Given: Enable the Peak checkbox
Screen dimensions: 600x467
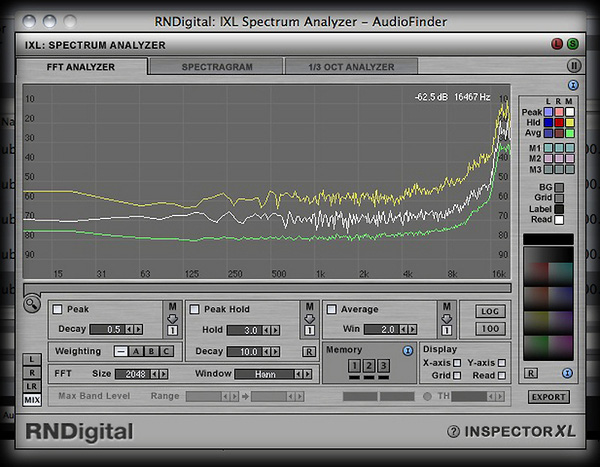Looking at the screenshot, I should (57, 309).
